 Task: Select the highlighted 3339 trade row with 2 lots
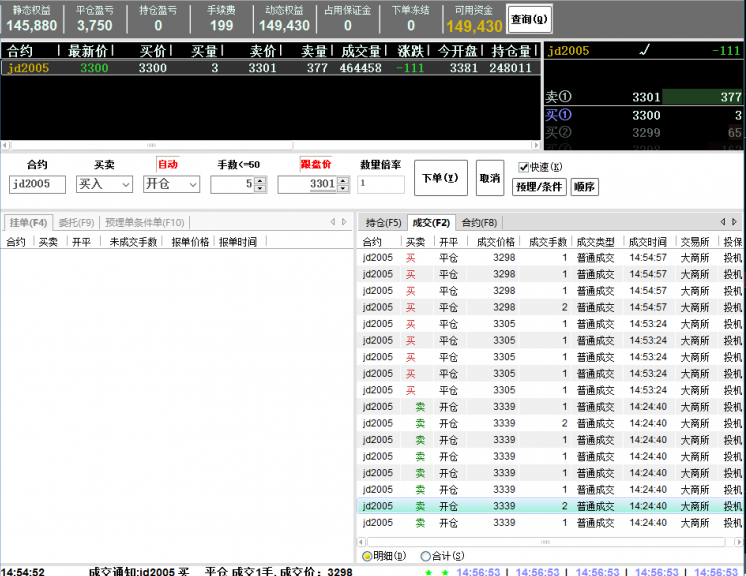point(550,506)
